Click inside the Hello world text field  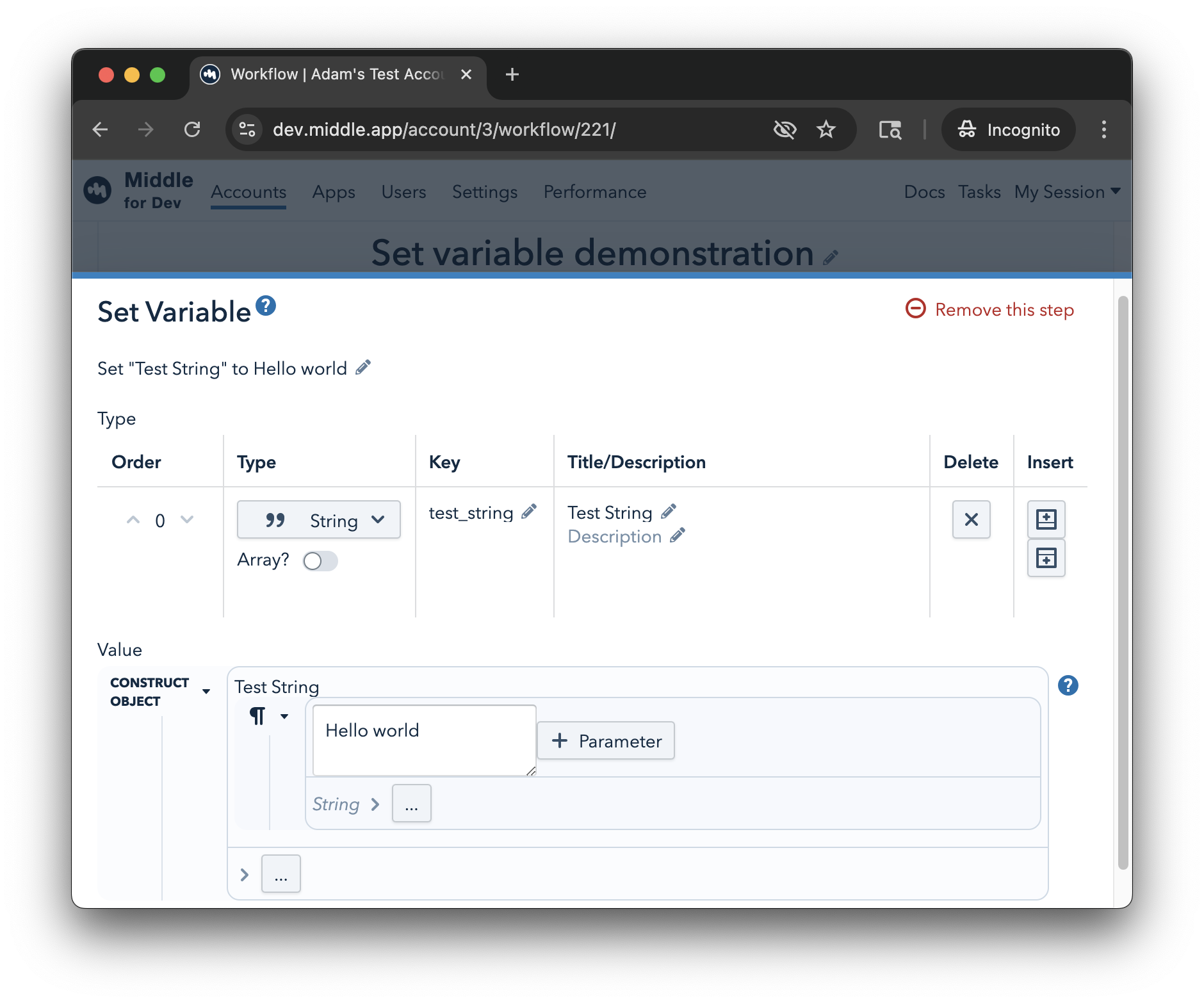[423, 738]
